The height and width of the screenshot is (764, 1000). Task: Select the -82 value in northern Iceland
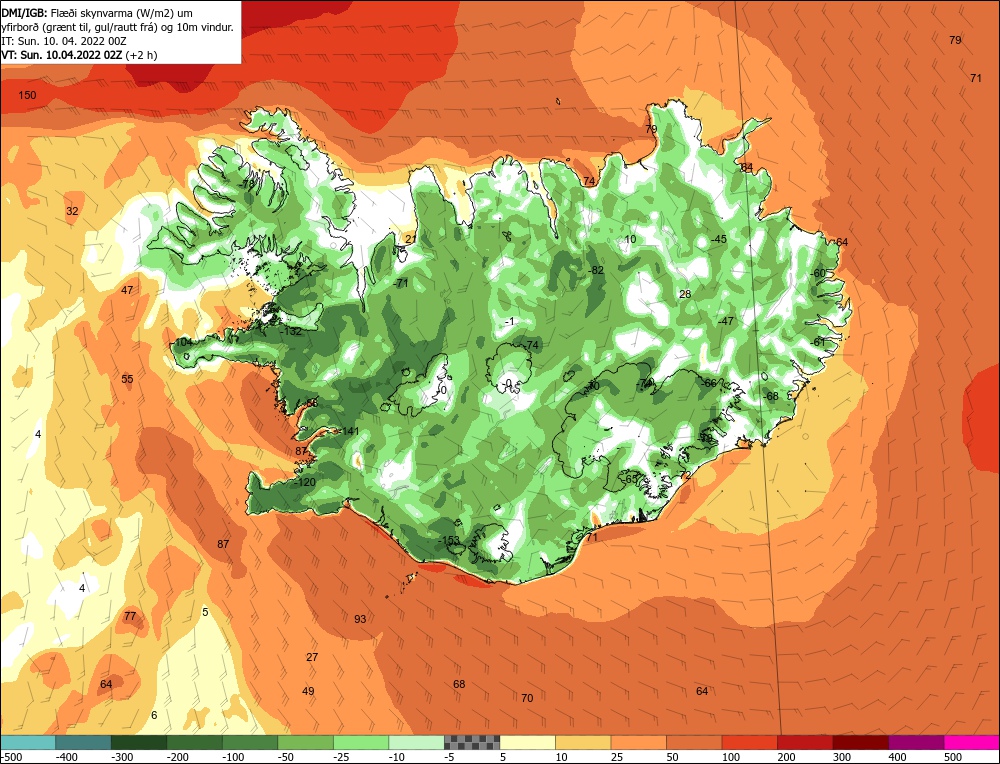[x=595, y=270]
